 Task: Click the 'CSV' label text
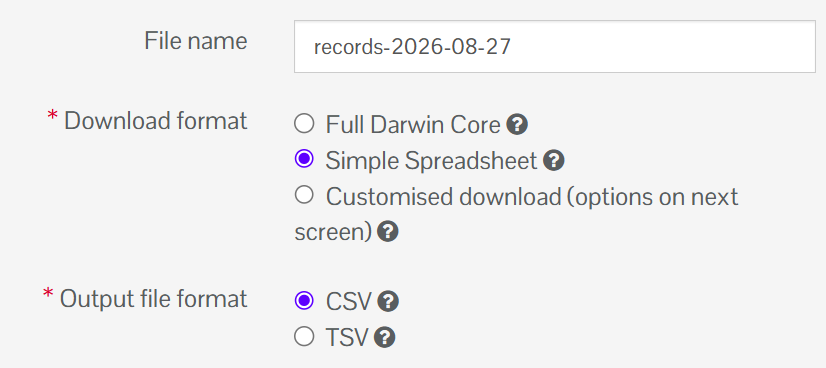[x=349, y=302]
